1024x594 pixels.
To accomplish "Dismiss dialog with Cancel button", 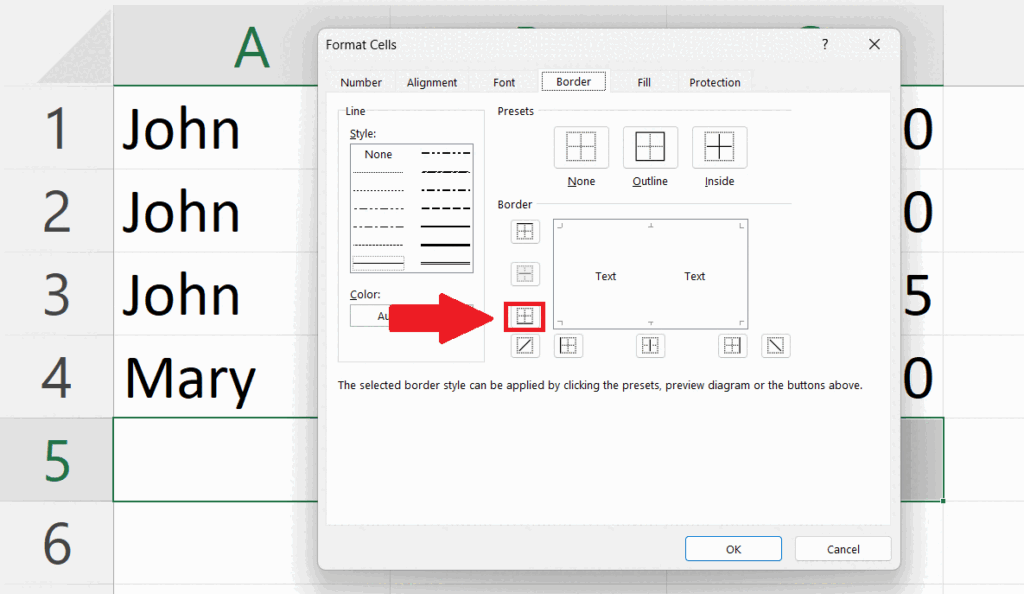I will (843, 549).
